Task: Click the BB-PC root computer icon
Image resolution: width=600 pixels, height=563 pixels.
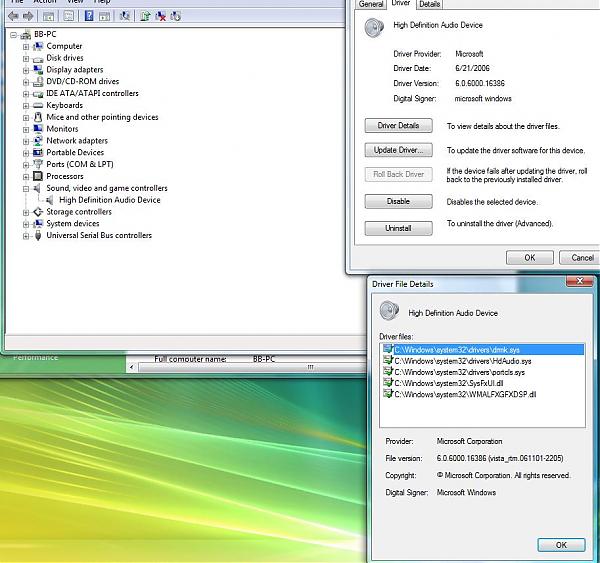Action: (x=26, y=35)
